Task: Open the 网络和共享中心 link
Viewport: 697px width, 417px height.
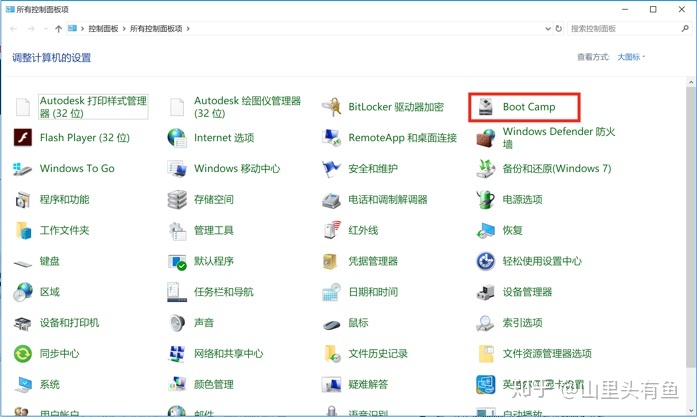Action: (228, 354)
